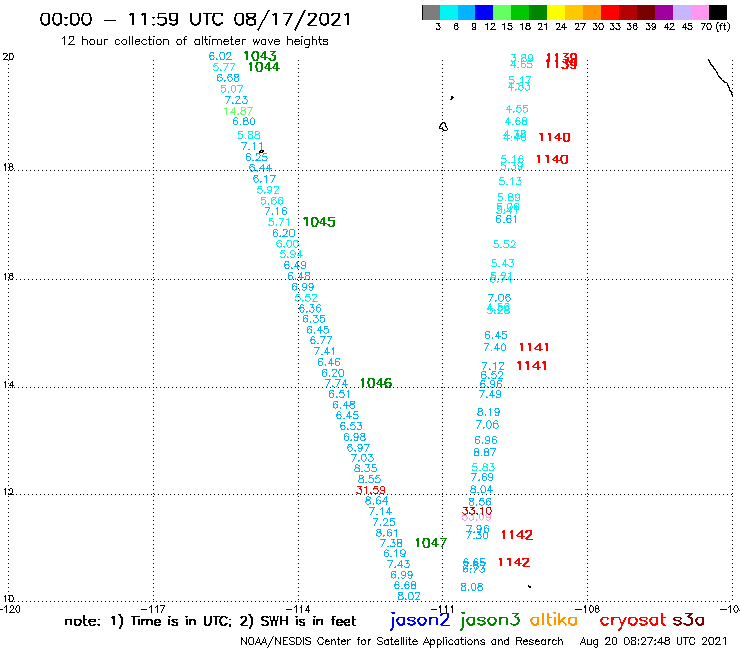Click the latitude axis label '20'

coord(8,57)
